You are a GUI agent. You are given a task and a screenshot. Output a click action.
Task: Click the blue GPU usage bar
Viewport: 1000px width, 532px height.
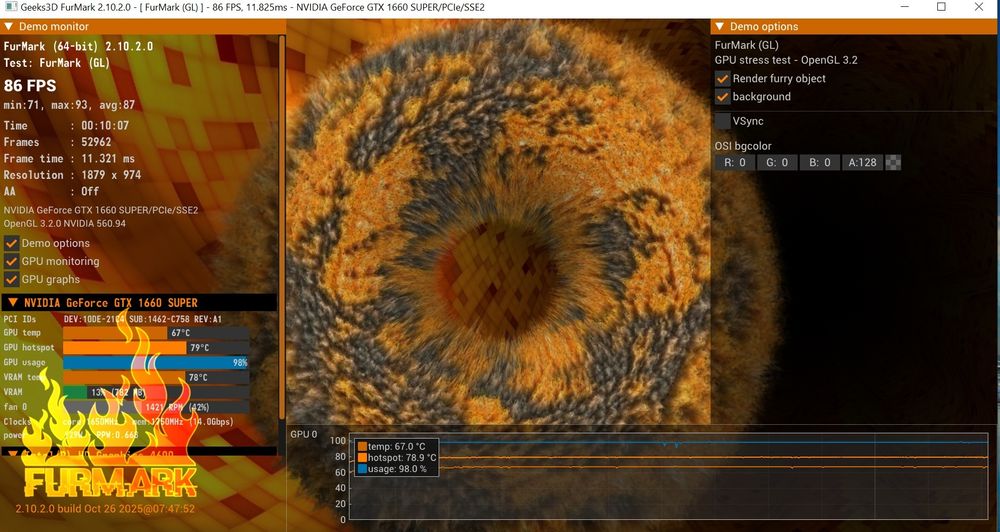156,362
